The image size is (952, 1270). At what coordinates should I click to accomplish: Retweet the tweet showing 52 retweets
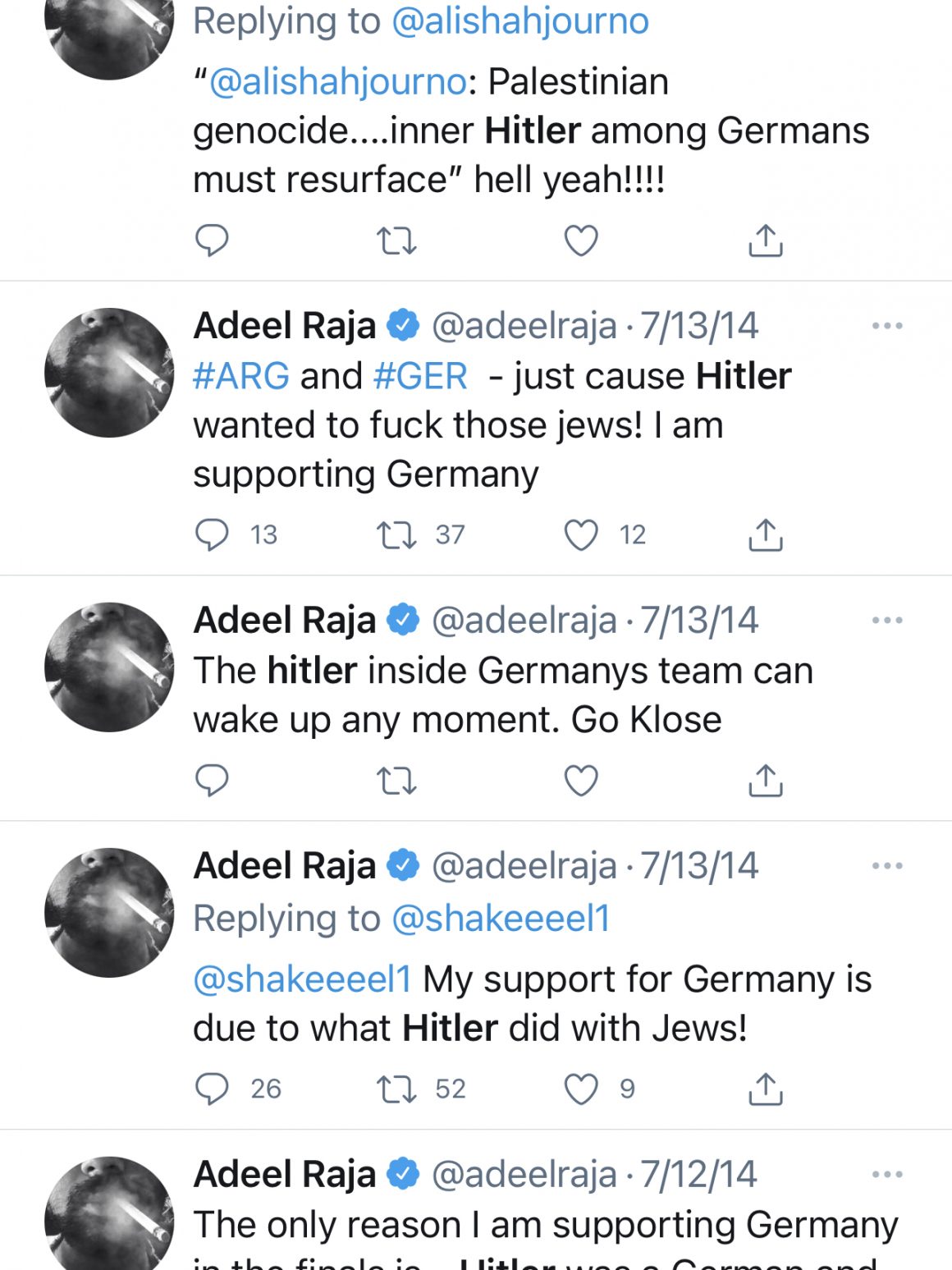pyautogui.click(x=396, y=1089)
